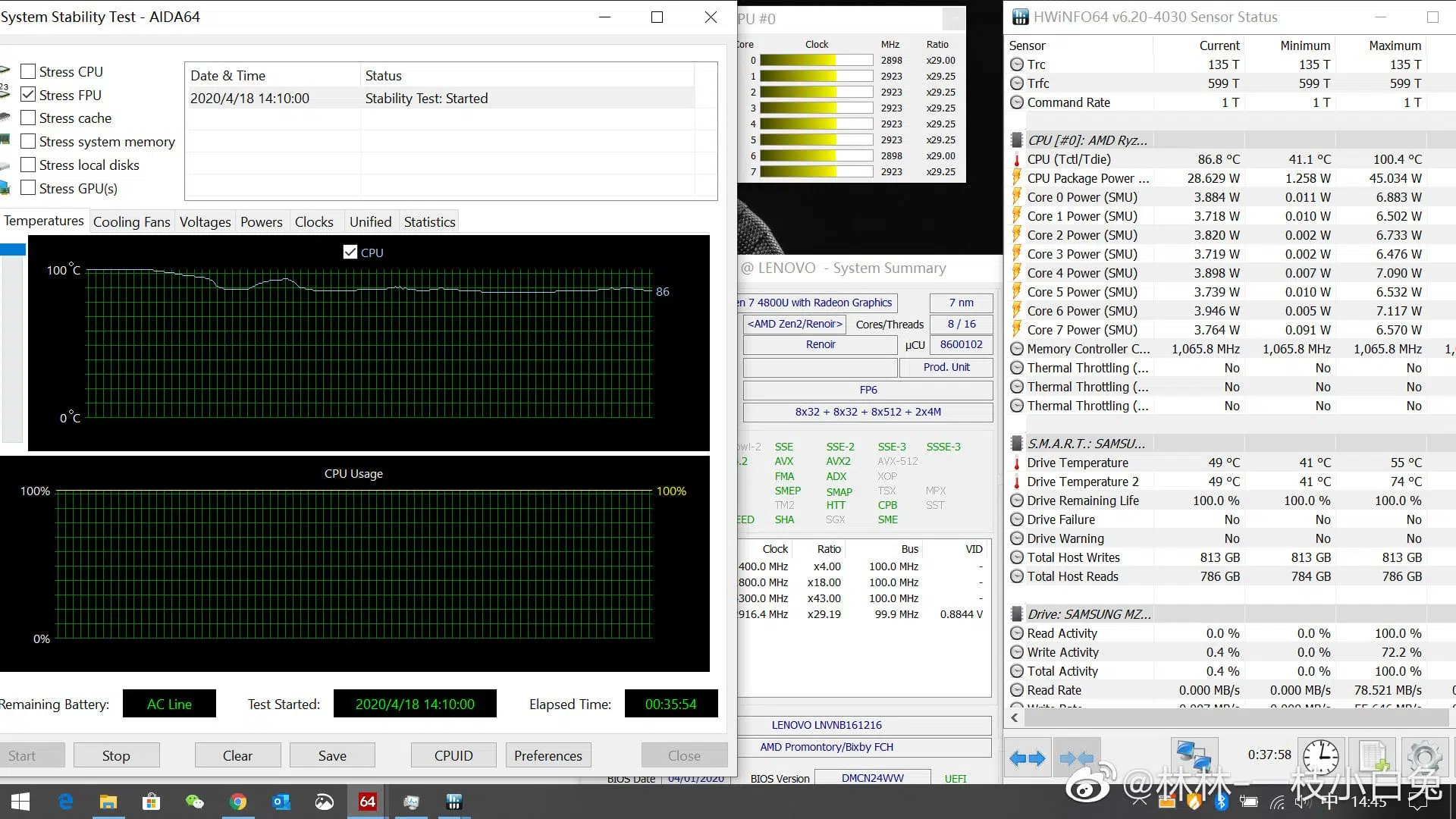Open HWiNFO remote network monitors icon
Image resolution: width=1456 pixels, height=819 pixels.
point(1194,757)
